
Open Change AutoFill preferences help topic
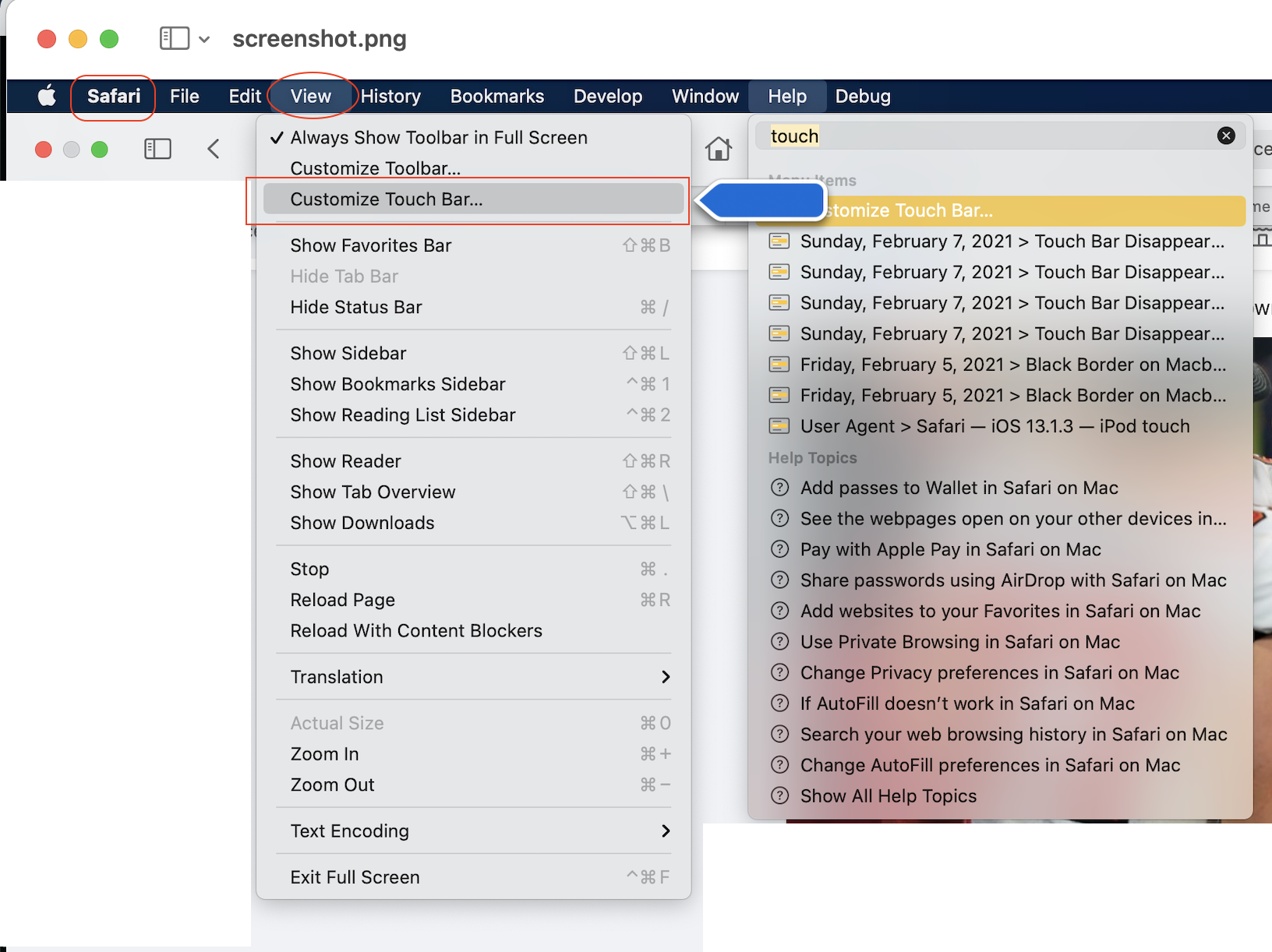[x=1001, y=765]
